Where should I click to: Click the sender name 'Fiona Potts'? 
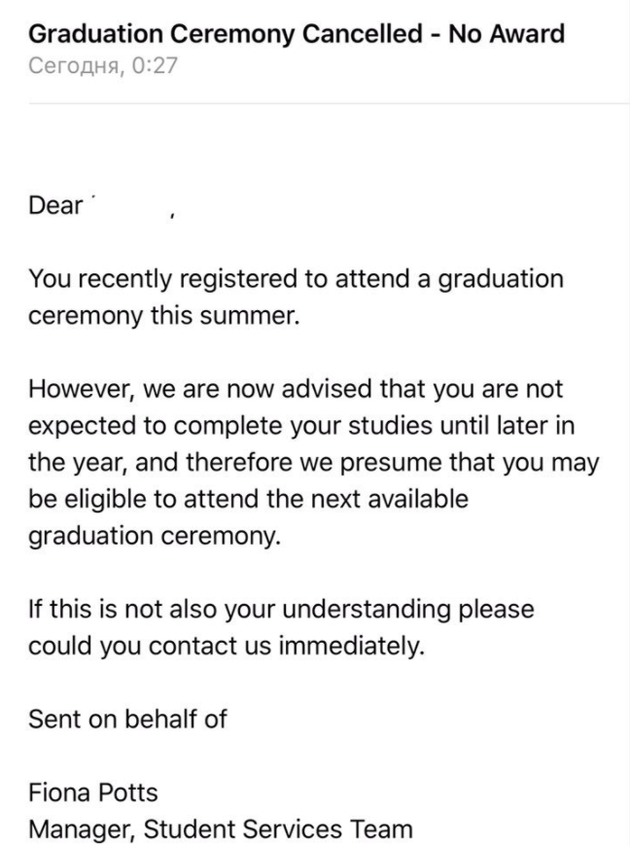93,793
